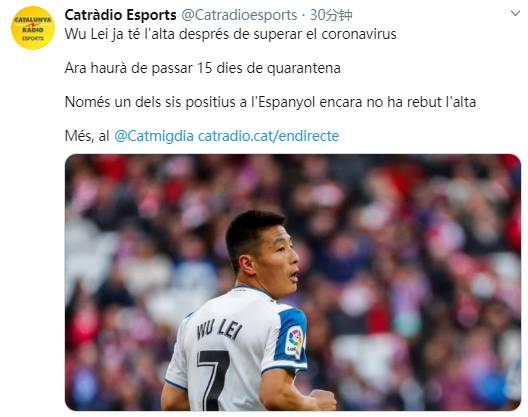Click the Catràdio Esports display name
Viewport: 528px width, 417px height.
[x=121, y=15]
